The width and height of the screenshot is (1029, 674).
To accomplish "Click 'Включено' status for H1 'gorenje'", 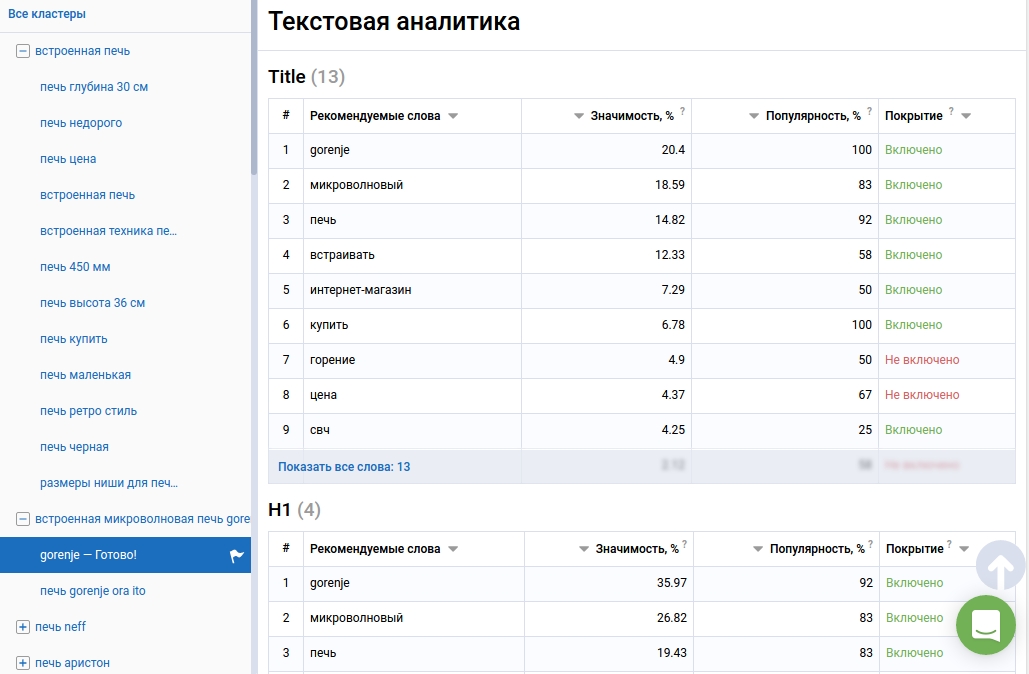I will click(x=914, y=583).
